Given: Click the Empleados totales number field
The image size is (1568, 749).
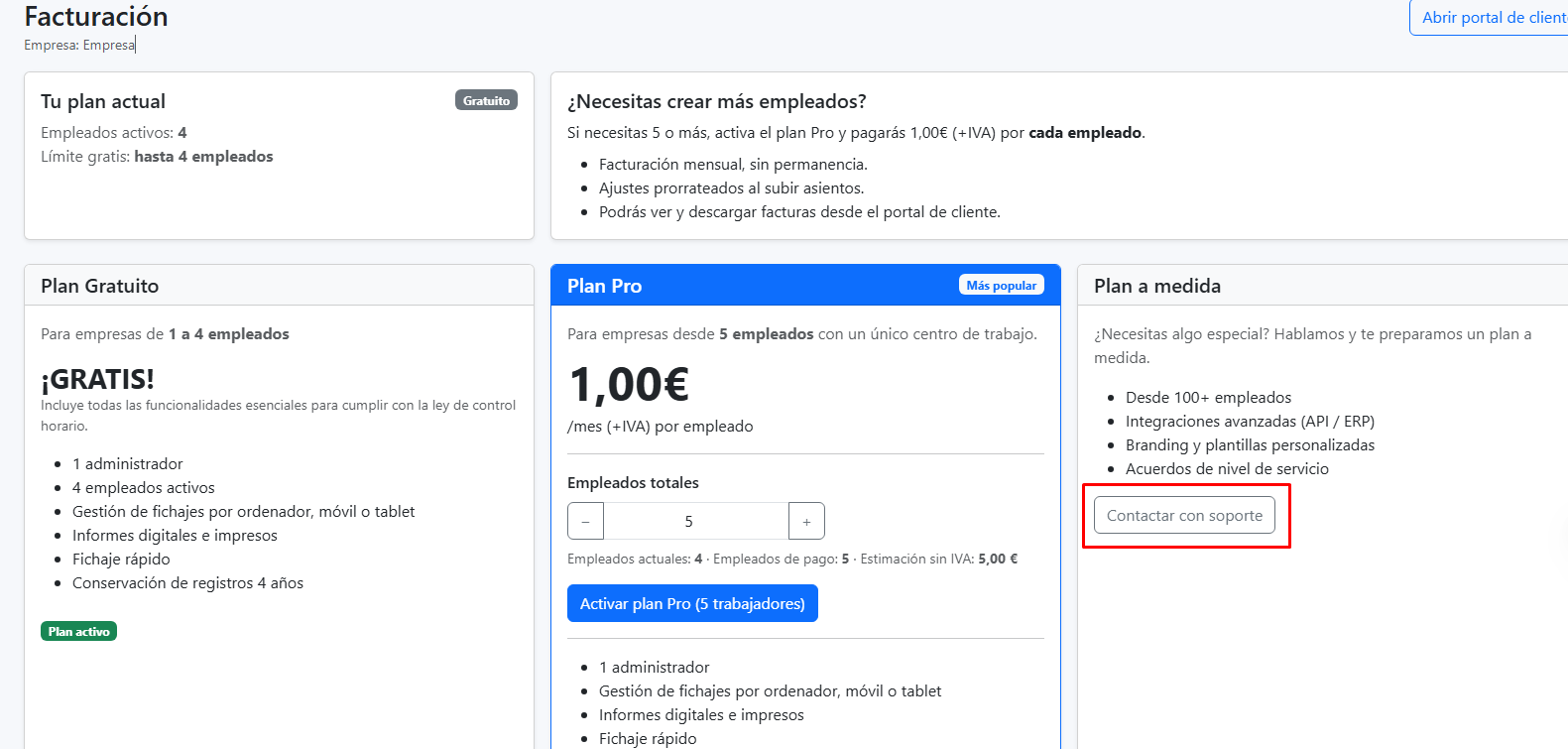Looking at the screenshot, I should (696, 521).
